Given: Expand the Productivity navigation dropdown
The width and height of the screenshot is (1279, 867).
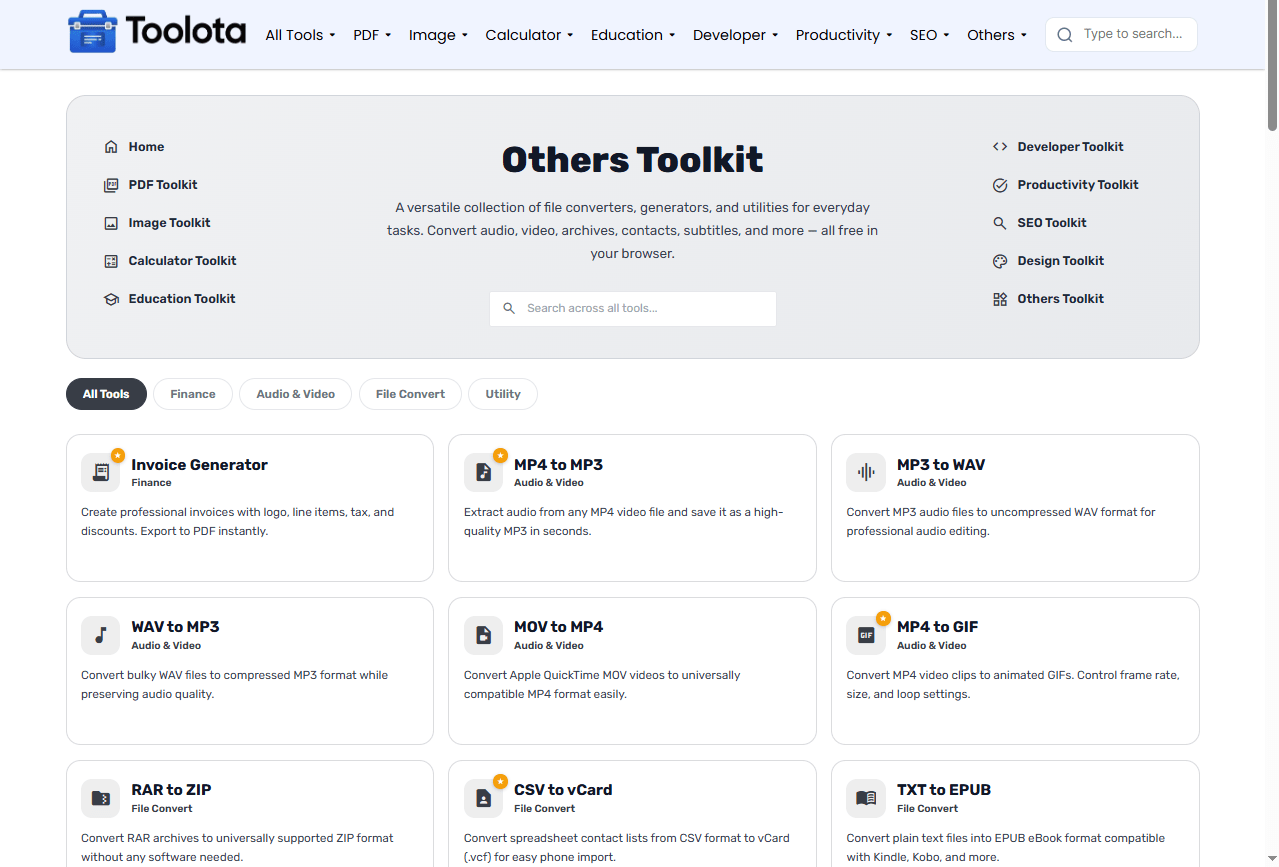Looking at the screenshot, I should coord(844,35).
